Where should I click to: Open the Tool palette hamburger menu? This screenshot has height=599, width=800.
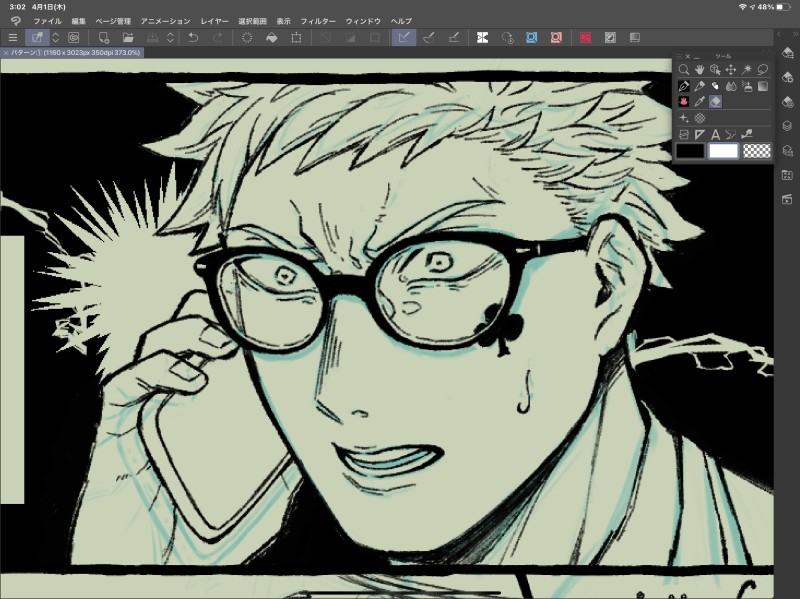tap(679, 56)
